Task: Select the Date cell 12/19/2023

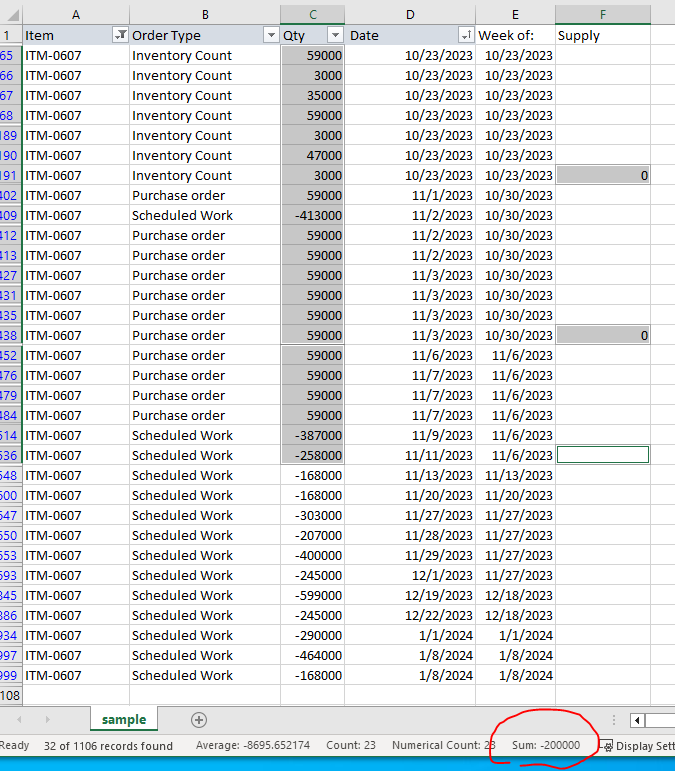Action: 410,595
